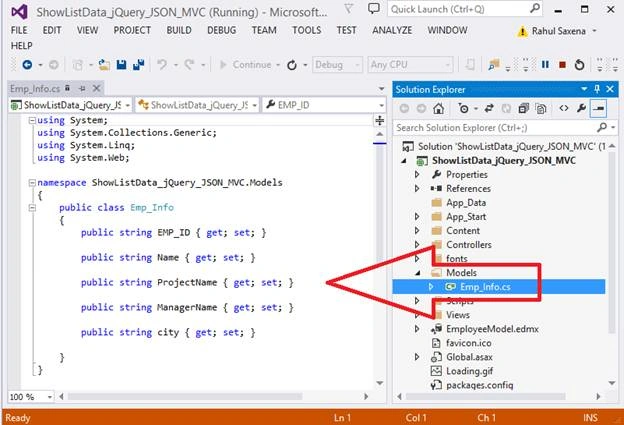Image resolution: width=624 pixels, height=425 pixels.
Task: Click the Properties wrench icon in Solution Explorer
Action: click(581, 108)
